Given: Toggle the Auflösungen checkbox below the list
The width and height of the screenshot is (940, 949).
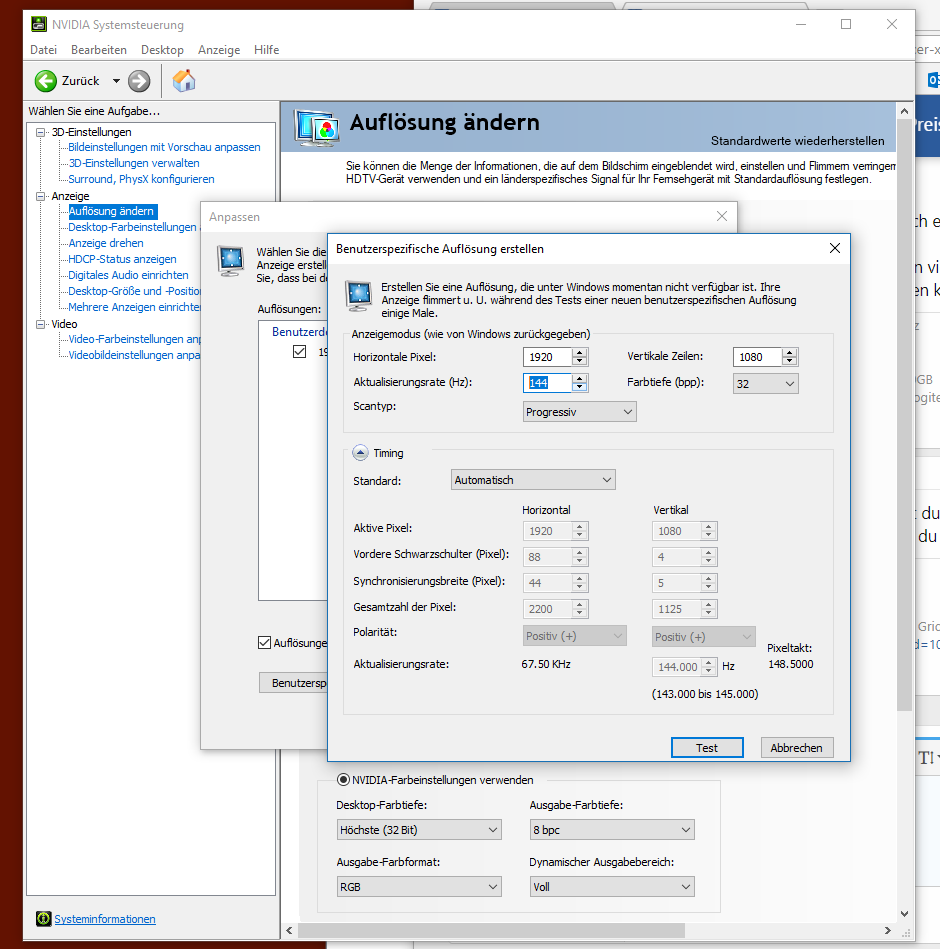Looking at the screenshot, I should [x=265, y=643].
